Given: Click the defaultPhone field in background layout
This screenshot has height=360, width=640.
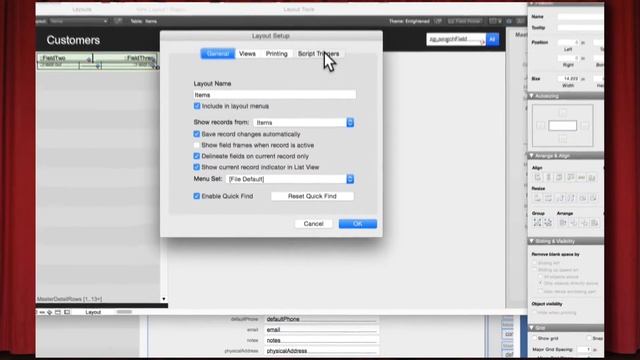Looking at the screenshot, I should click(321, 319).
